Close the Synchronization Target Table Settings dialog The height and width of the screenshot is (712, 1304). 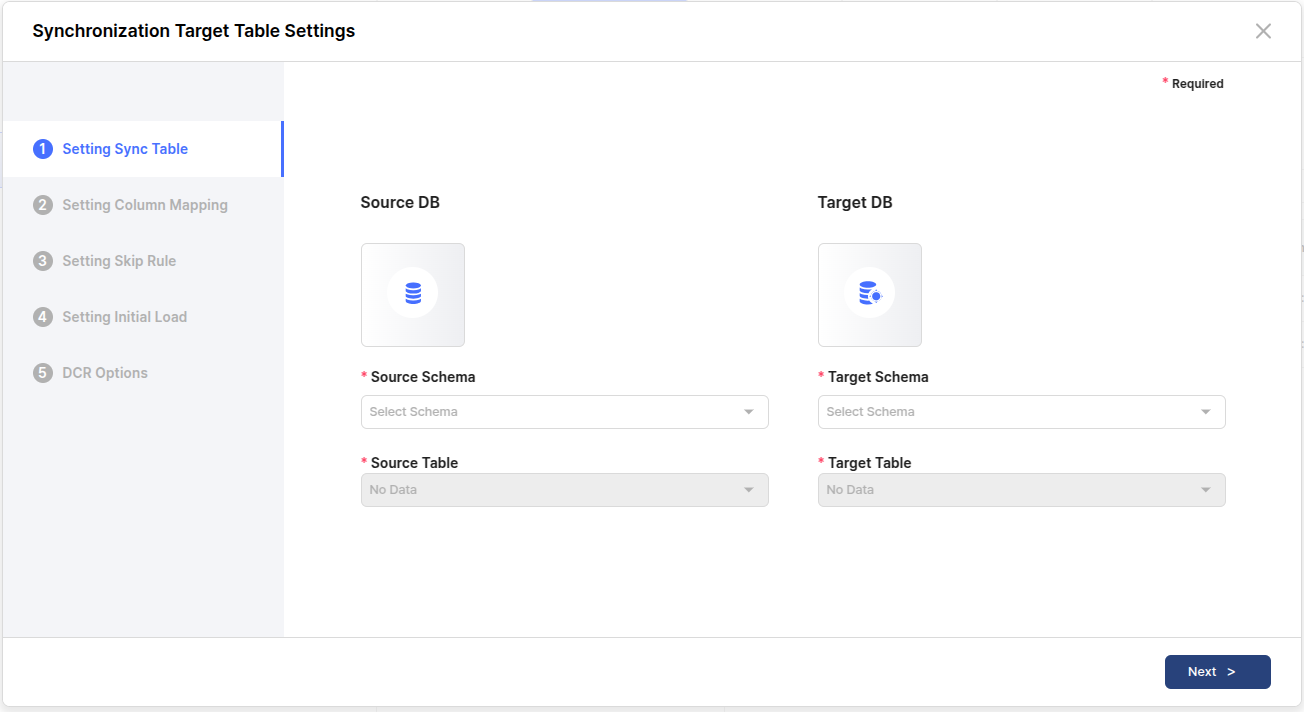pos(1263,31)
